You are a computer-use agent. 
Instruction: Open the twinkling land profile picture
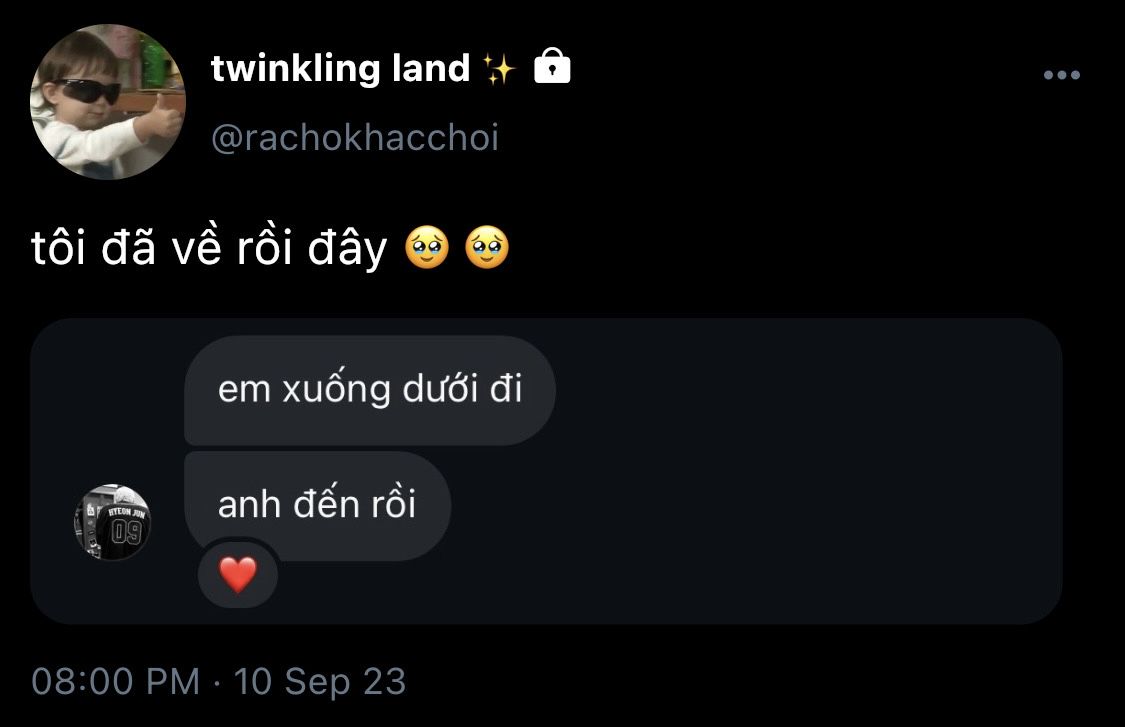click(x=108, y=101)
